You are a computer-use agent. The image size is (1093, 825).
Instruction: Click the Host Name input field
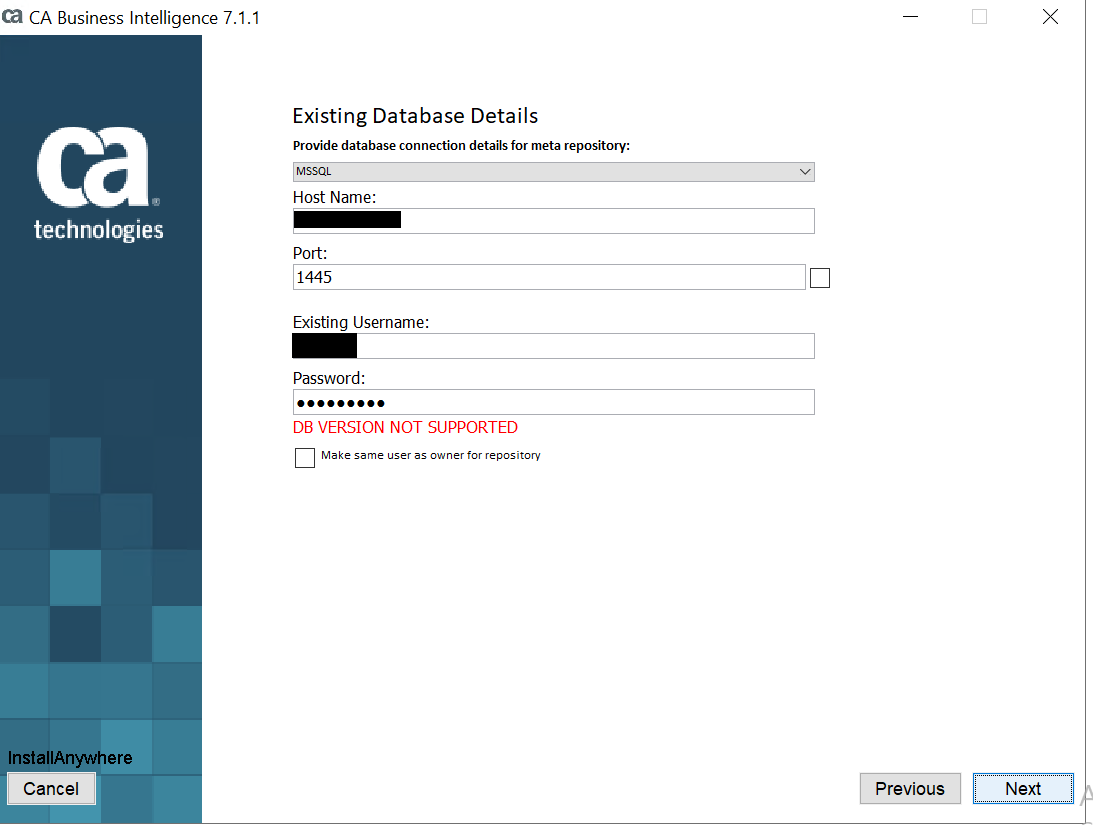553,221
